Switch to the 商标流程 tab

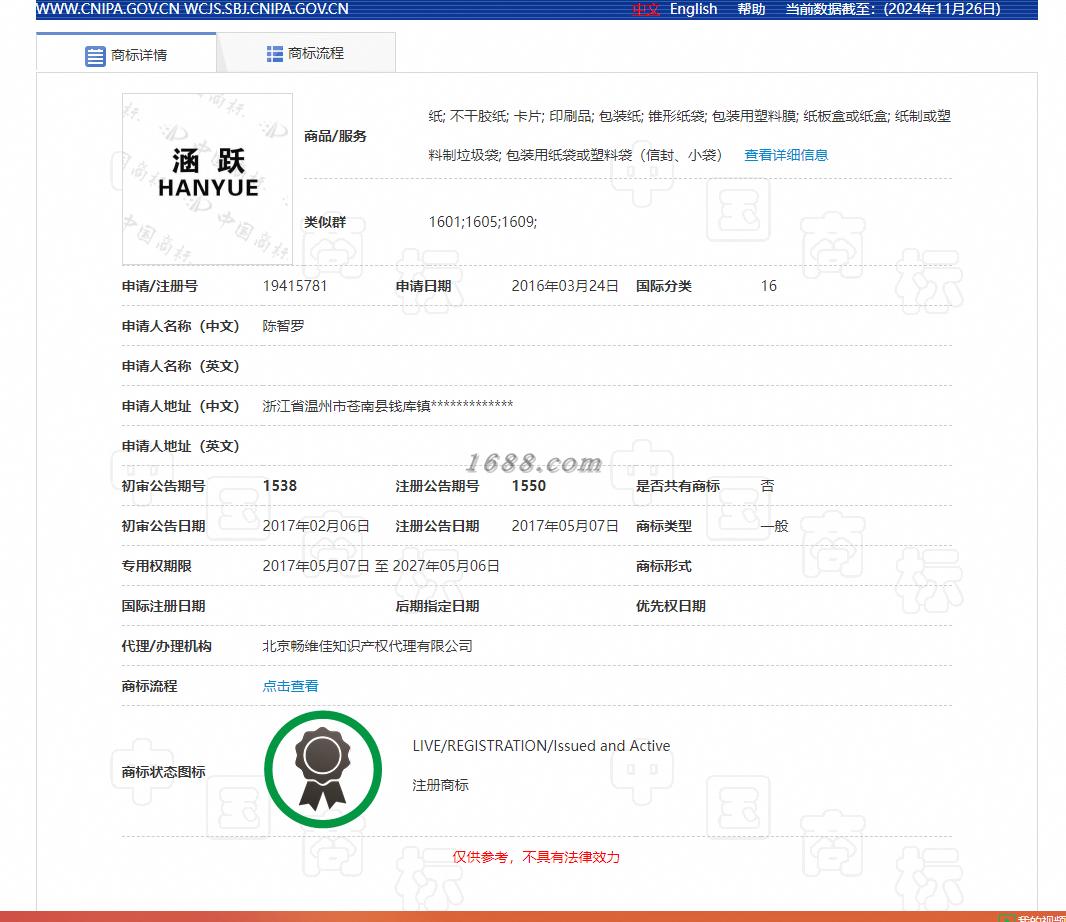coord(306,53)
